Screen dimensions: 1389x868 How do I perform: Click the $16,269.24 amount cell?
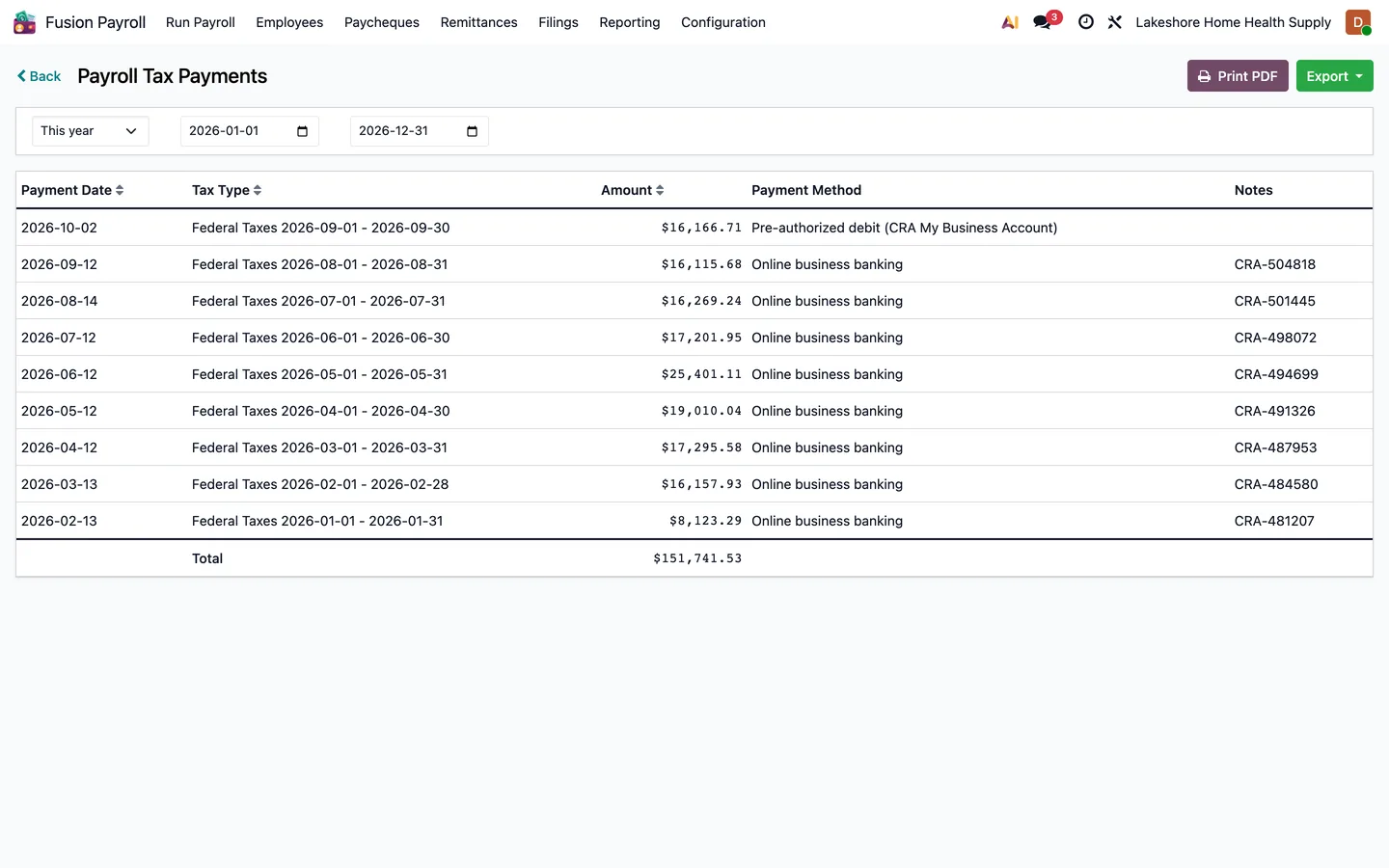(x=701, y=301)
